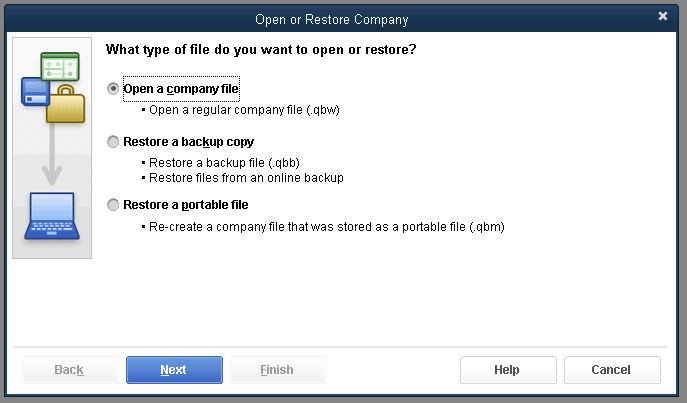Viewport: 687px width, 403px height.
Task: Select the Restore a portable file radio circle
Action: pos(113,205)
